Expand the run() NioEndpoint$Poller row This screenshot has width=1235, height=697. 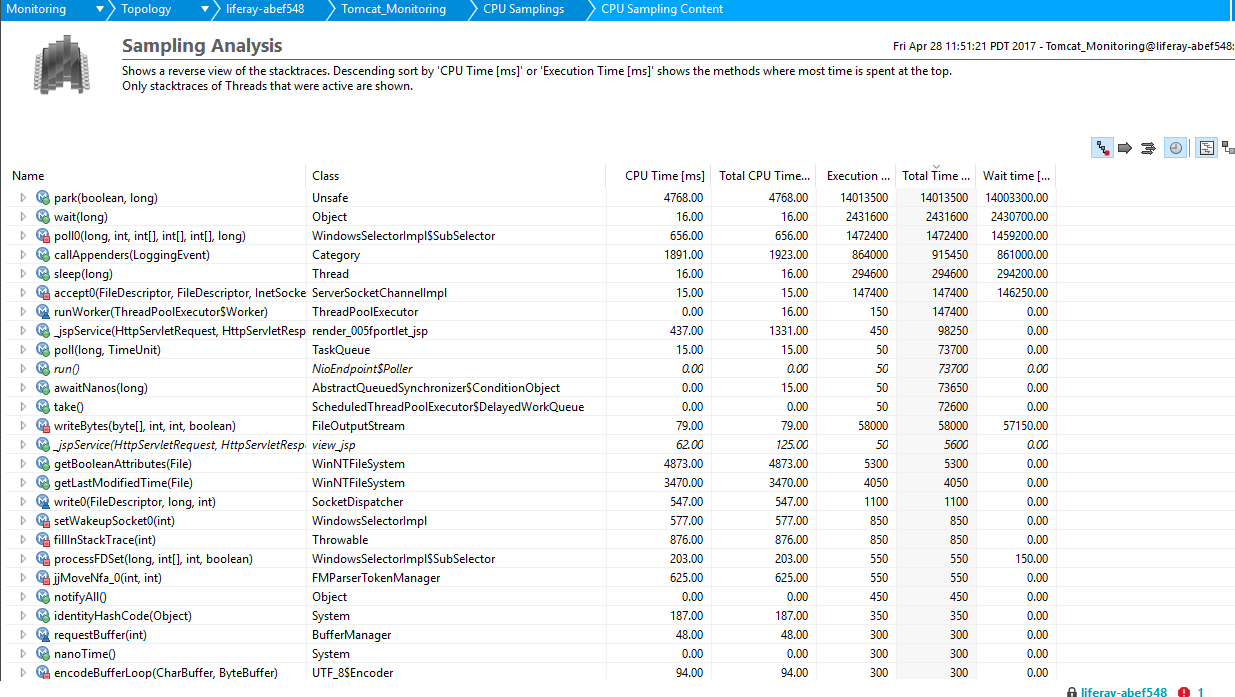coord(24,369)
